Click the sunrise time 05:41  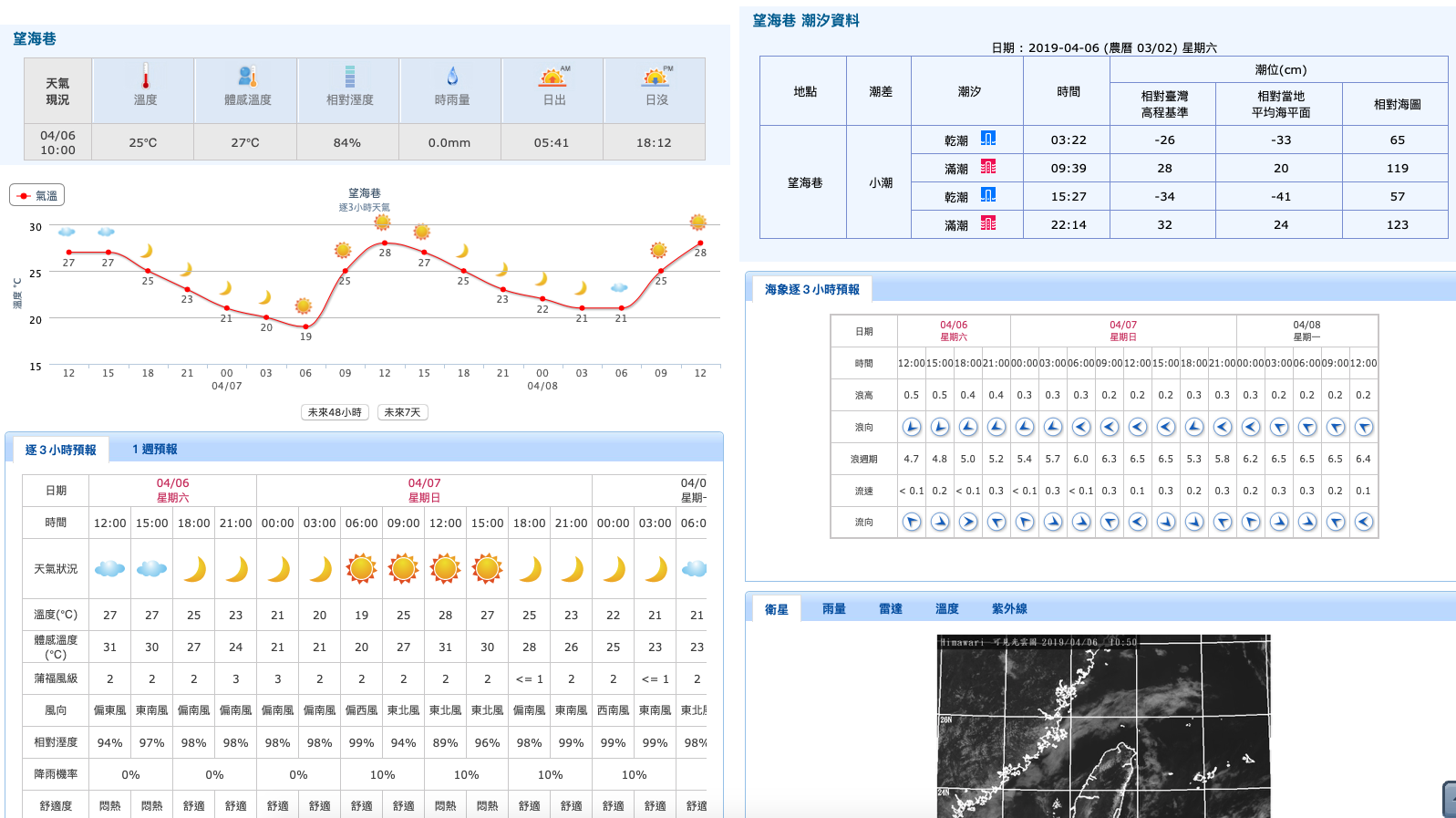(x=551, y=142)
